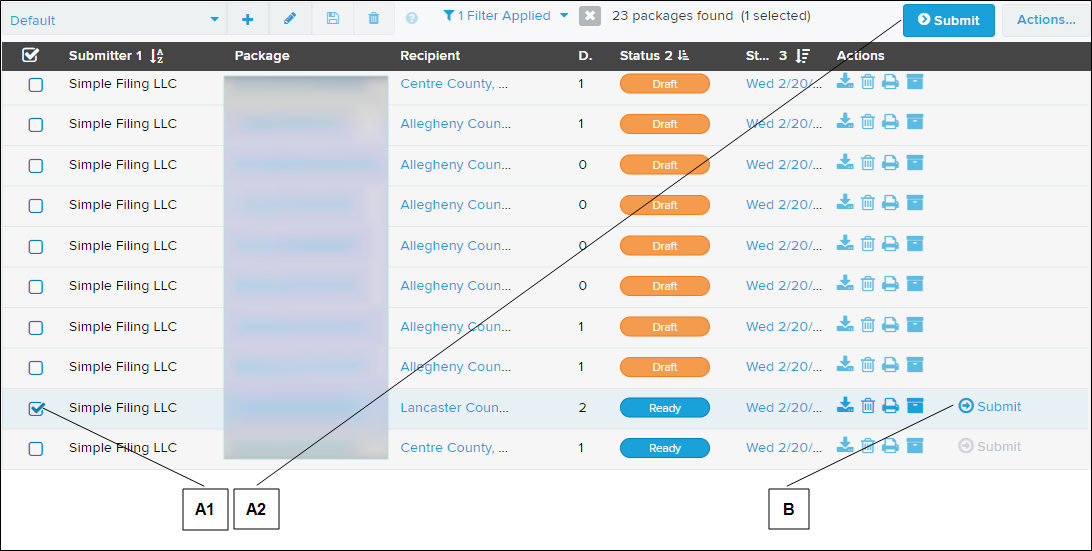Delete the Centre County Ready package
Viewport: 1092px width, 551px height.
(868, 446)
